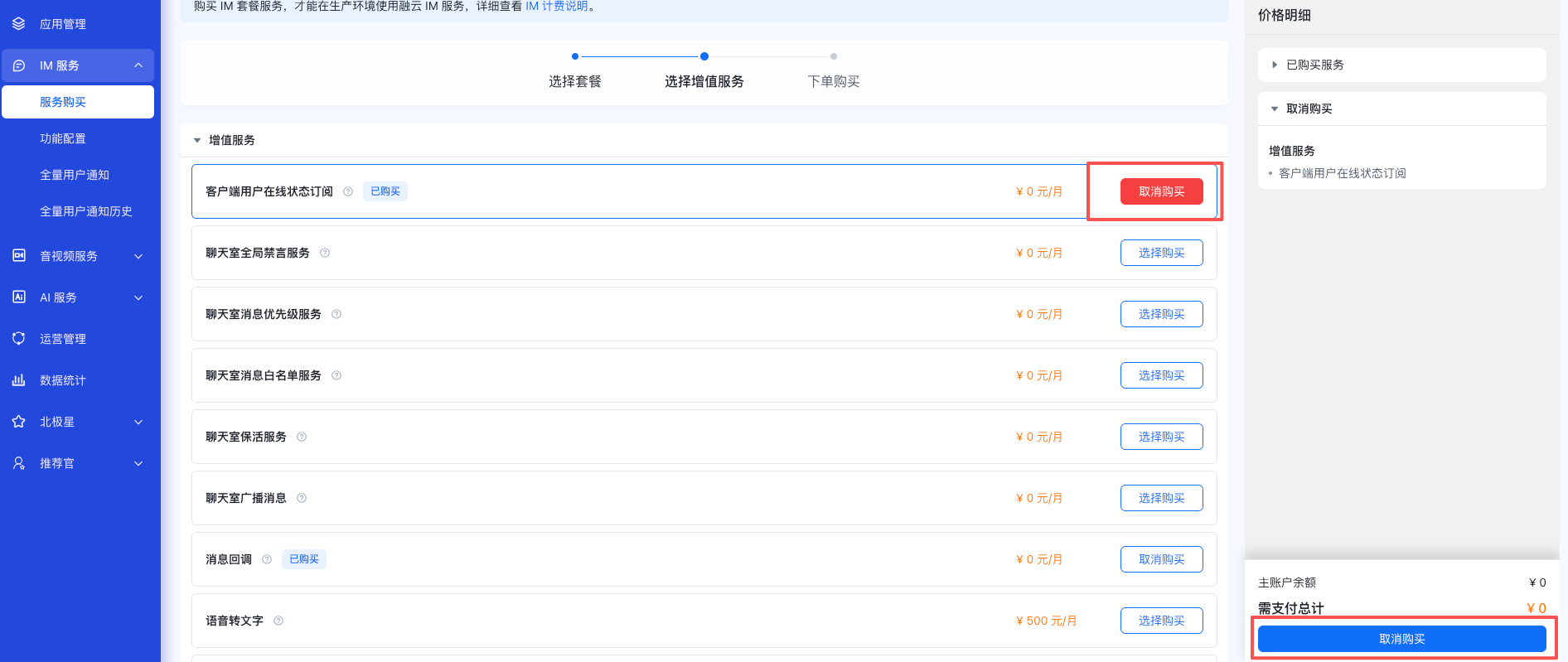Collapse the IM 服务 sidebar menu
The width and height of the screenshot is (1568, 662).
coord(138,65)
